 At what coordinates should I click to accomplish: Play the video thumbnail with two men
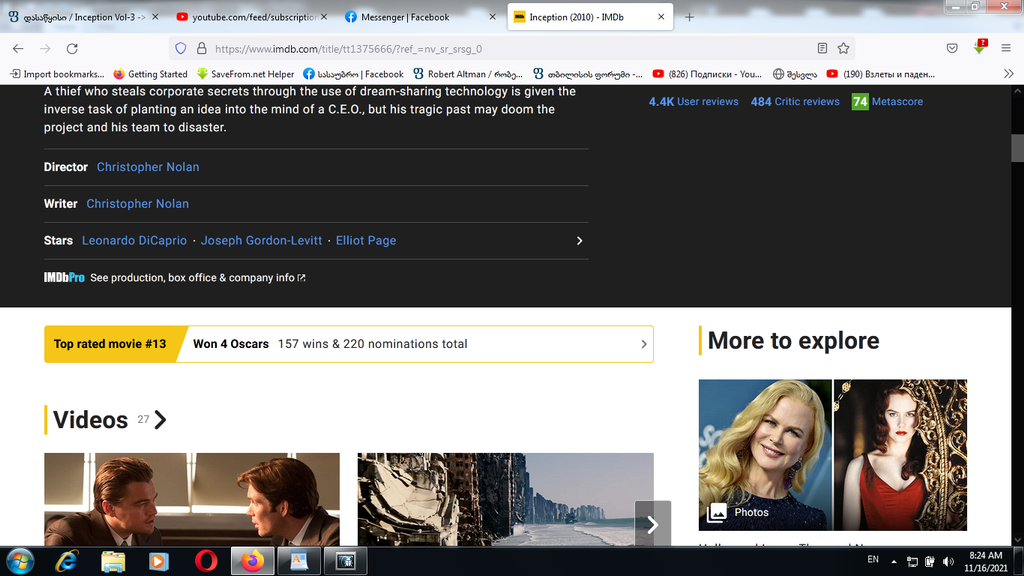coord(192,500)
